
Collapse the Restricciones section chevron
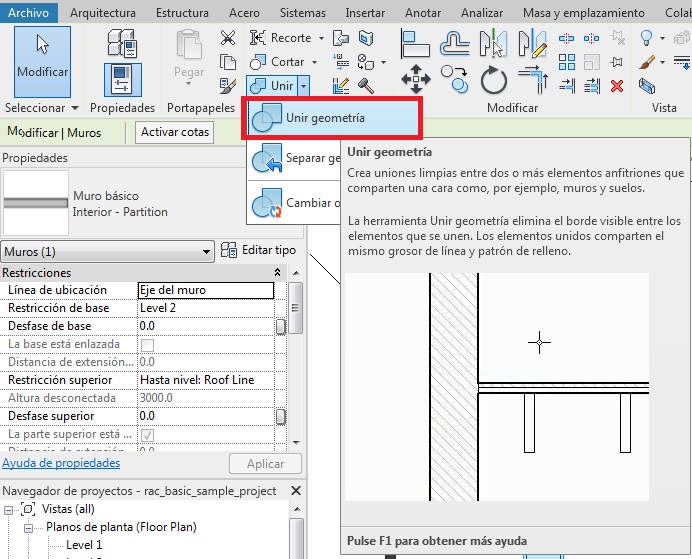click(x=277, y=273)
